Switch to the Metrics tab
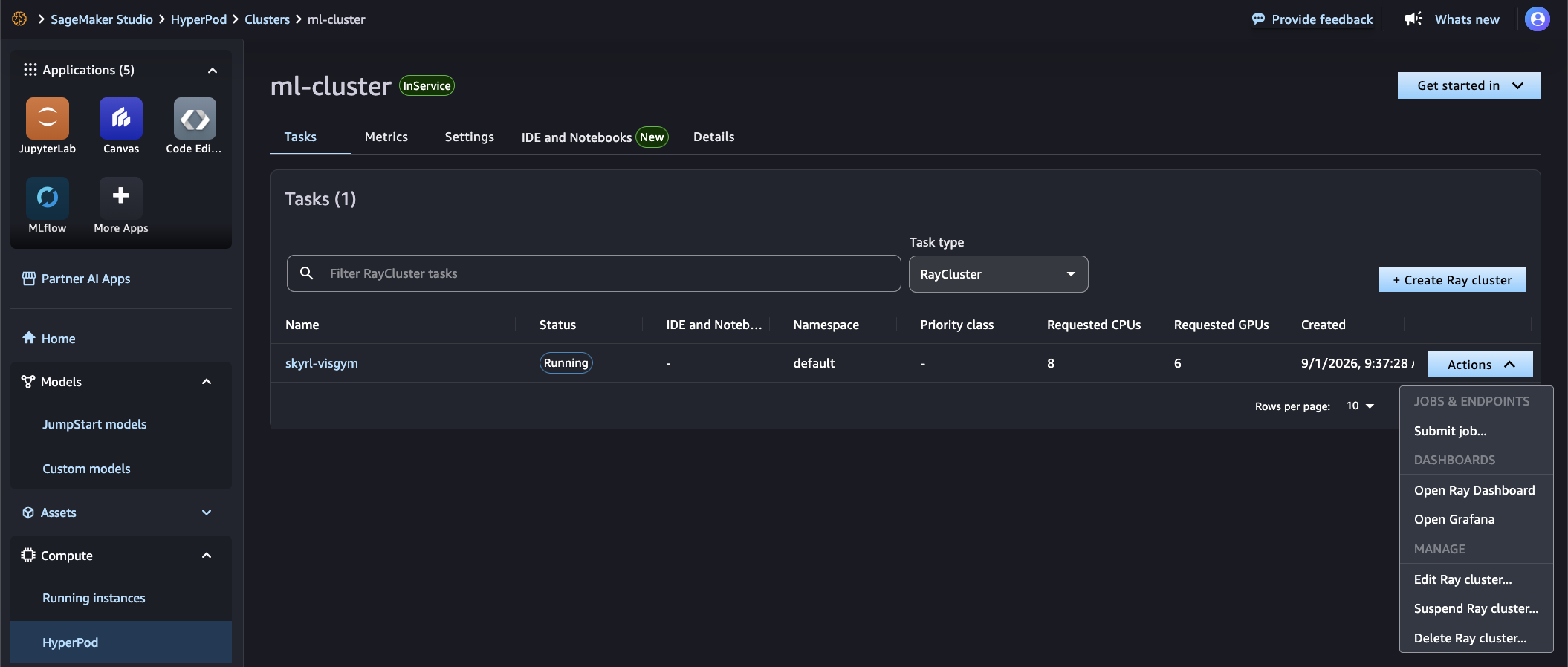This screenshot has height=667, width=1568. [386, 137]
